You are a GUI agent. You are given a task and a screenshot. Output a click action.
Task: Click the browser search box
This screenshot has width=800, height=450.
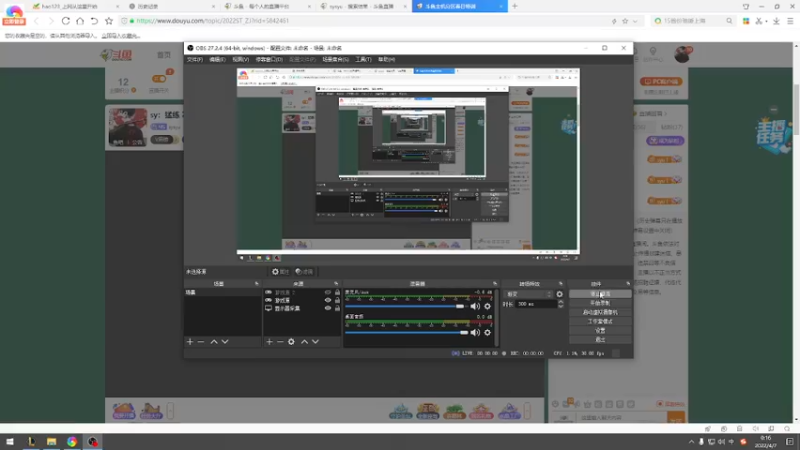(x=693, y=21)
